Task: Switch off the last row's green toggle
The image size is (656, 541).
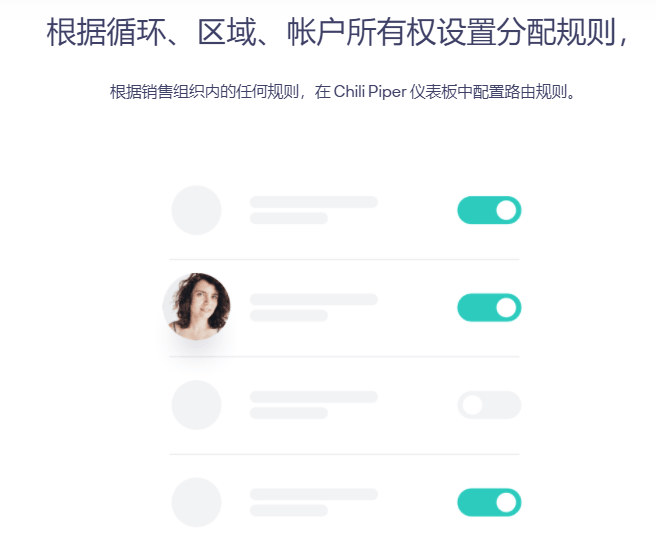Action: click(489, 502)
